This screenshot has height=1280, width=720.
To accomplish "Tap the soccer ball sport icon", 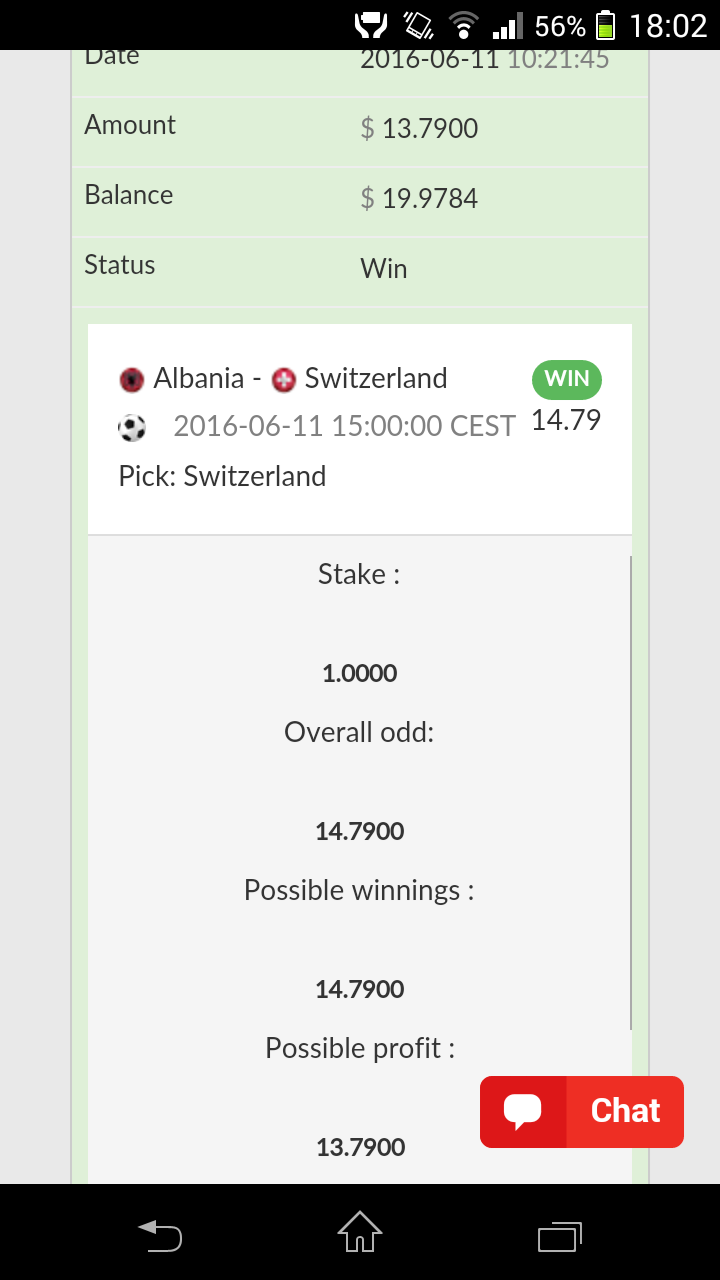I will tap(132, 429).
